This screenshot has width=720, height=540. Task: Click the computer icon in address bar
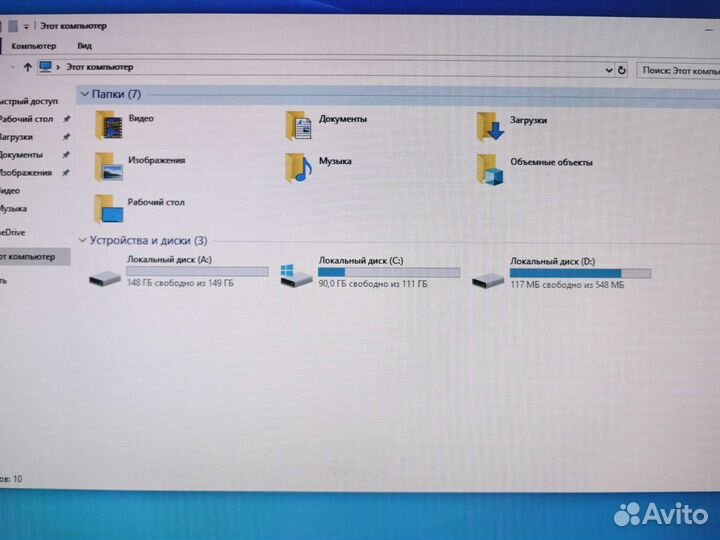coord(45,67)
